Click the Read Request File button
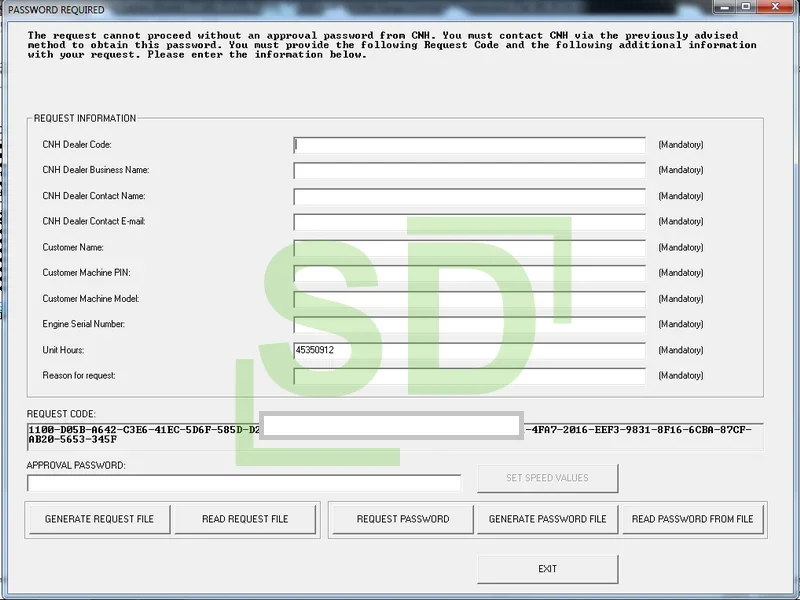This screenshot has width=800, height=600. click(245, 519)
